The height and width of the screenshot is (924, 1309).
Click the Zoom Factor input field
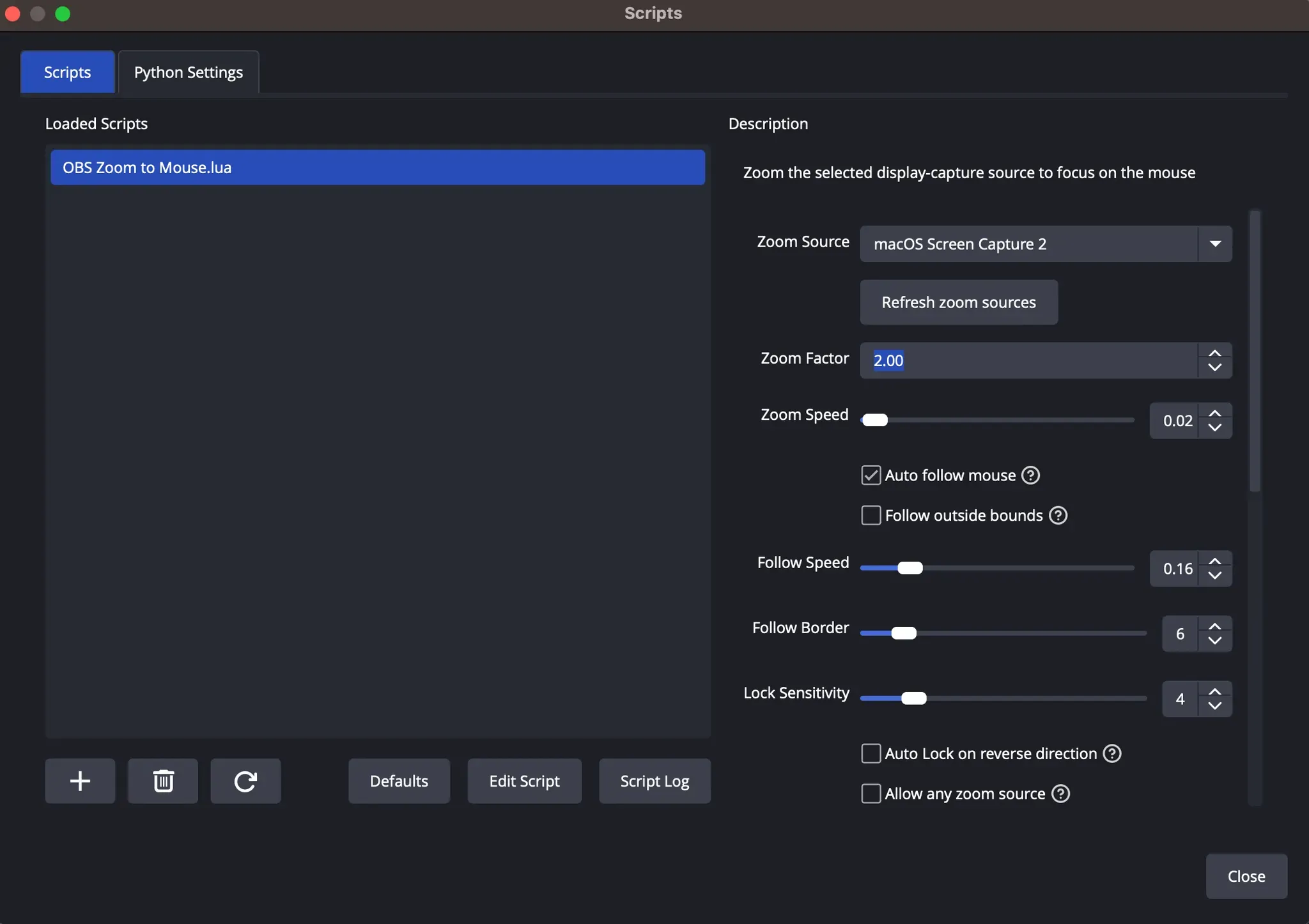point(1029,360)
